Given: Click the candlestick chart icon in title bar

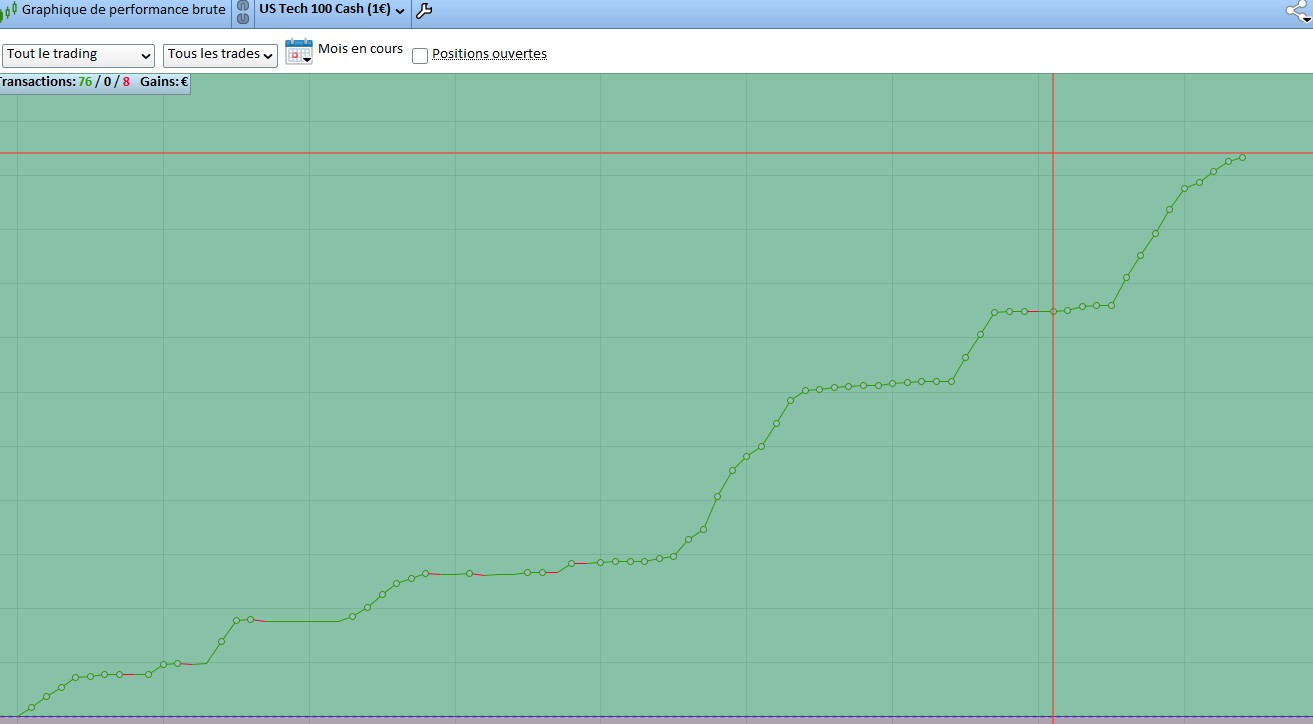Looking at the screenshot, I should click(9, 11).
